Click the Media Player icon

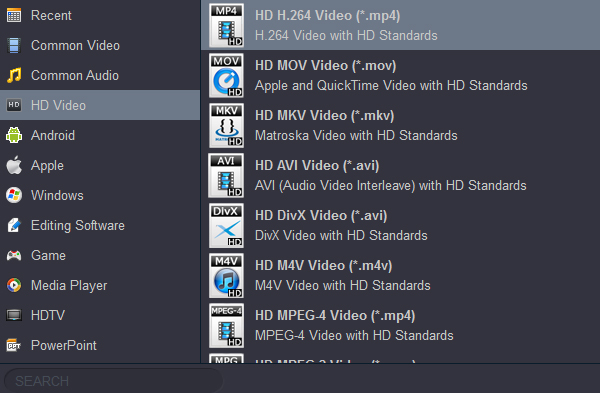coord(14,285)
